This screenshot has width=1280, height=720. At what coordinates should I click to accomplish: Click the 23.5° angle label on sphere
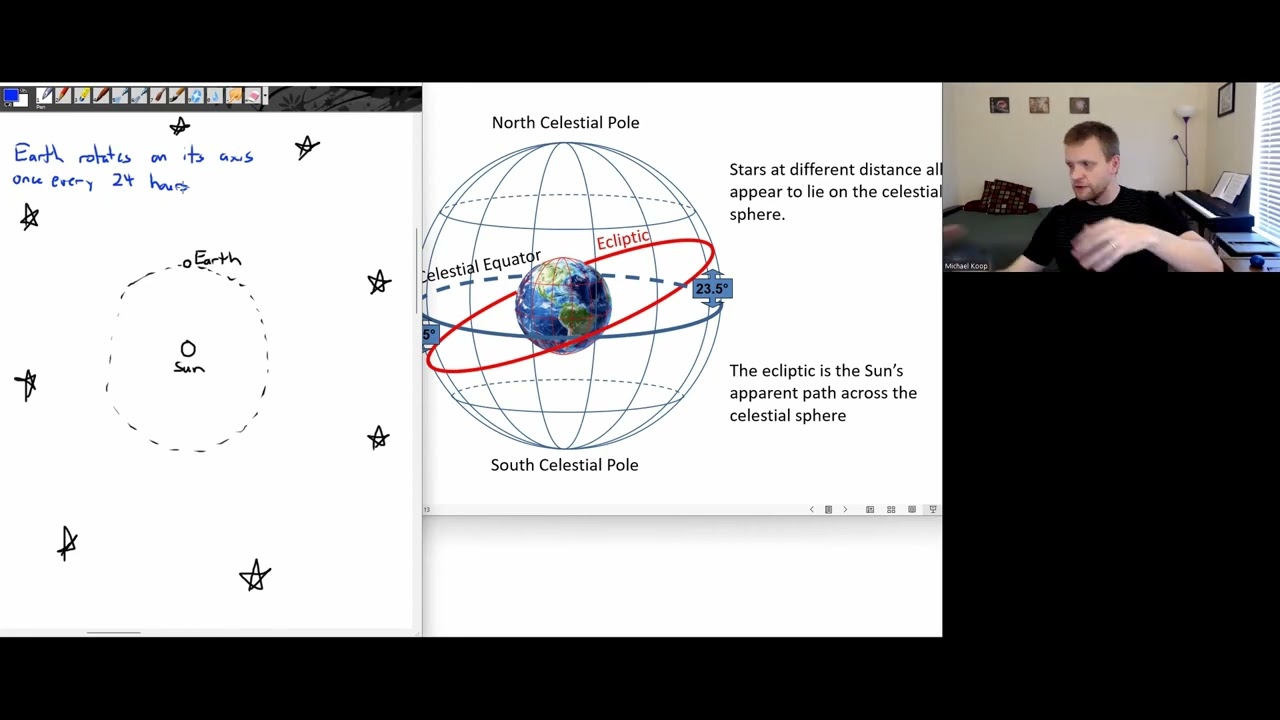pyautogui.click(x=712, y=289)
